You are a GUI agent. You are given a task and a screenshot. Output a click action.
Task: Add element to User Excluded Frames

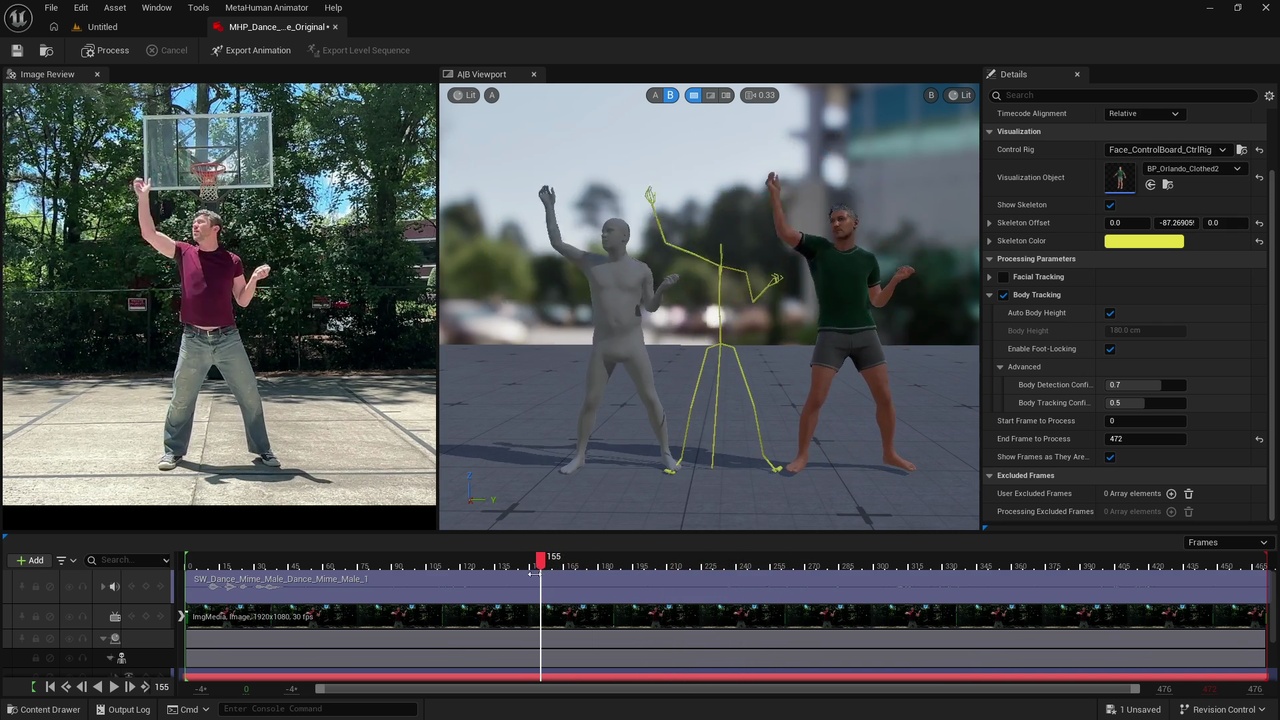click(x=1171, y=494)
